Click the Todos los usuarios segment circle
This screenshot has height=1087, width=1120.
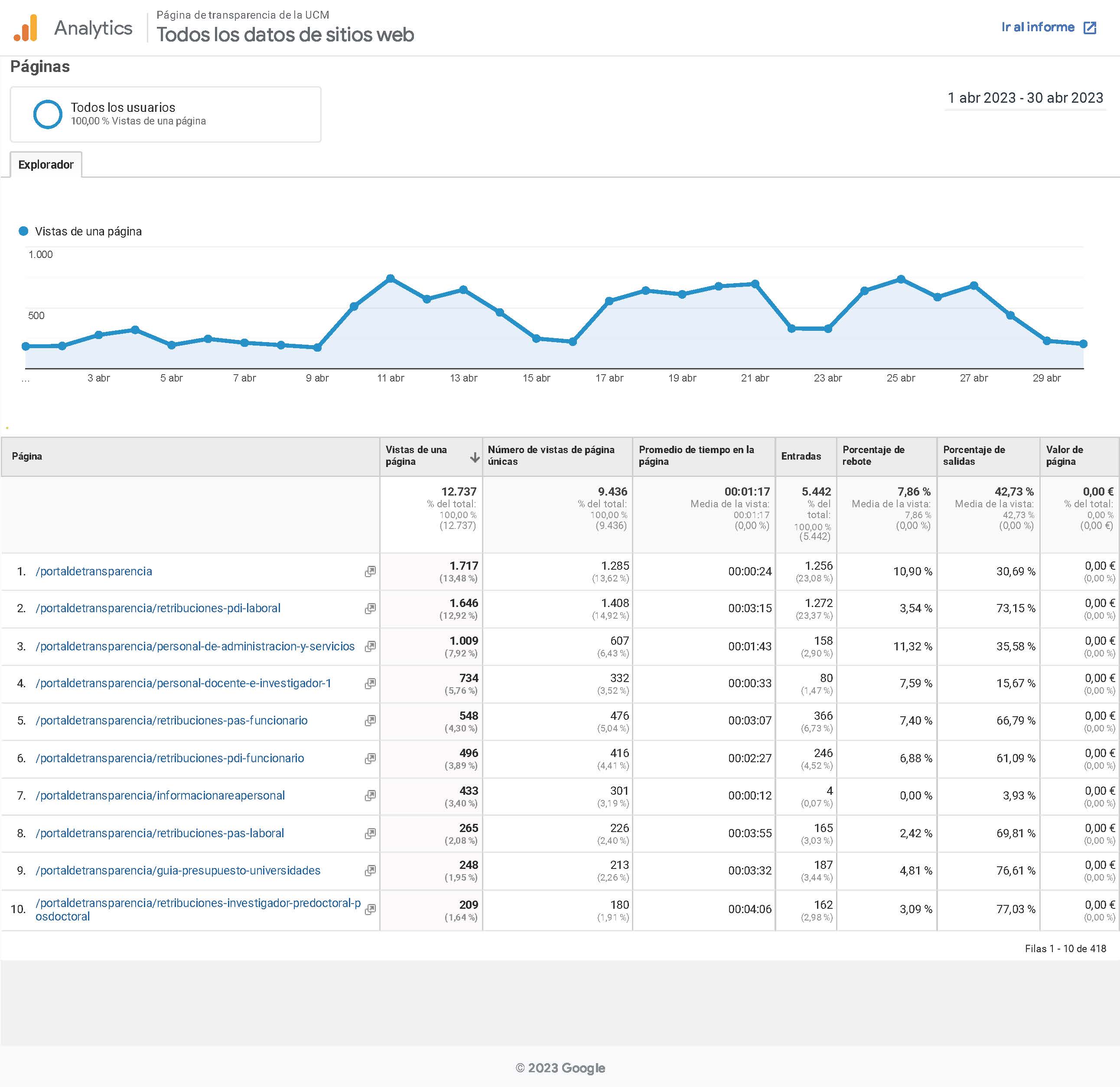(x=47, y=114)
